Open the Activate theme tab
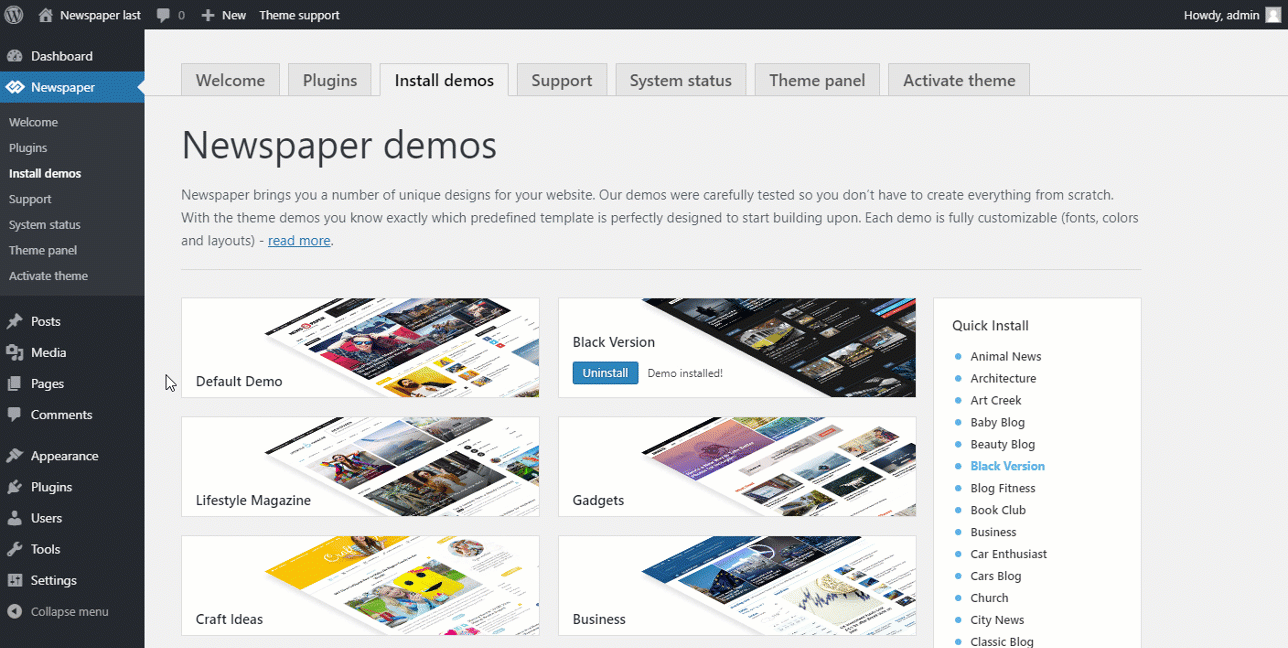The image size is (1288, 648). [959, 80]
